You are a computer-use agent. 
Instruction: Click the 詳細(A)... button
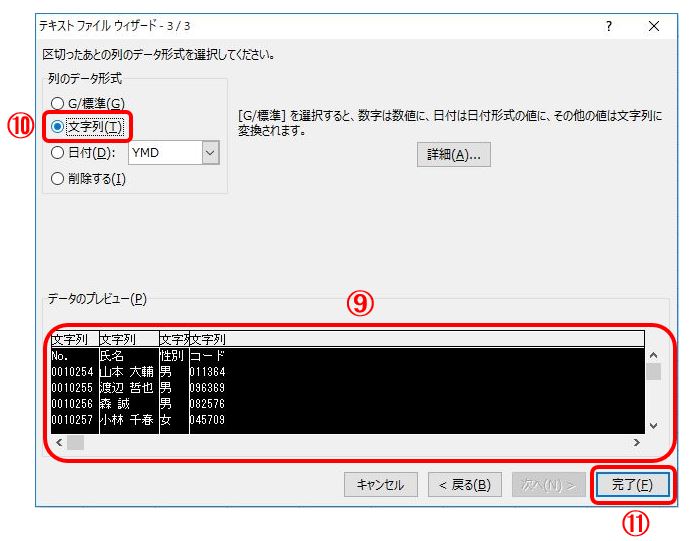click(453, 154)
